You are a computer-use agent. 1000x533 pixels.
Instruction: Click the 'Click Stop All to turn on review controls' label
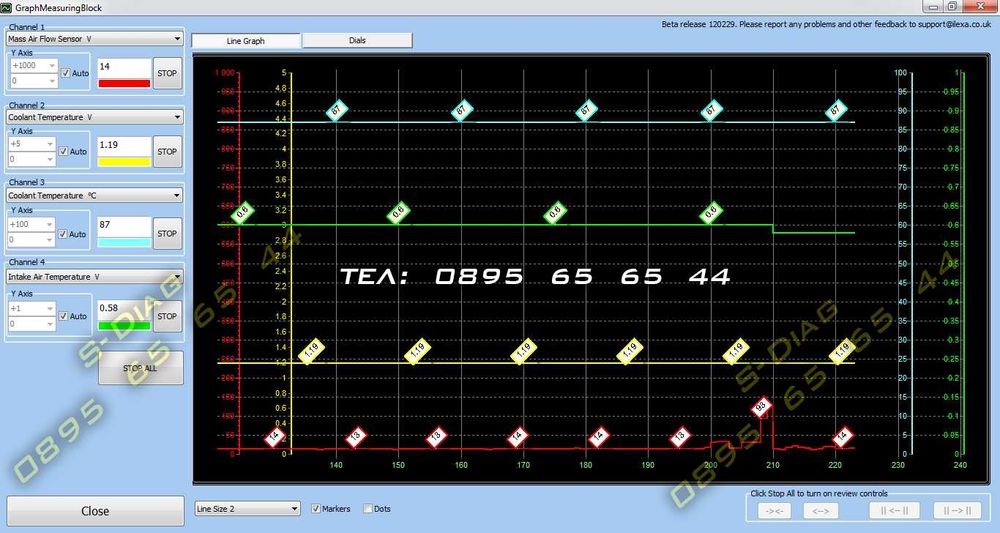(x=819, y=493)
